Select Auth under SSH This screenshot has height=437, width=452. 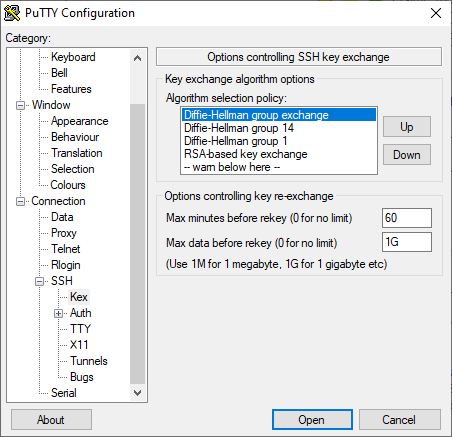81,313
